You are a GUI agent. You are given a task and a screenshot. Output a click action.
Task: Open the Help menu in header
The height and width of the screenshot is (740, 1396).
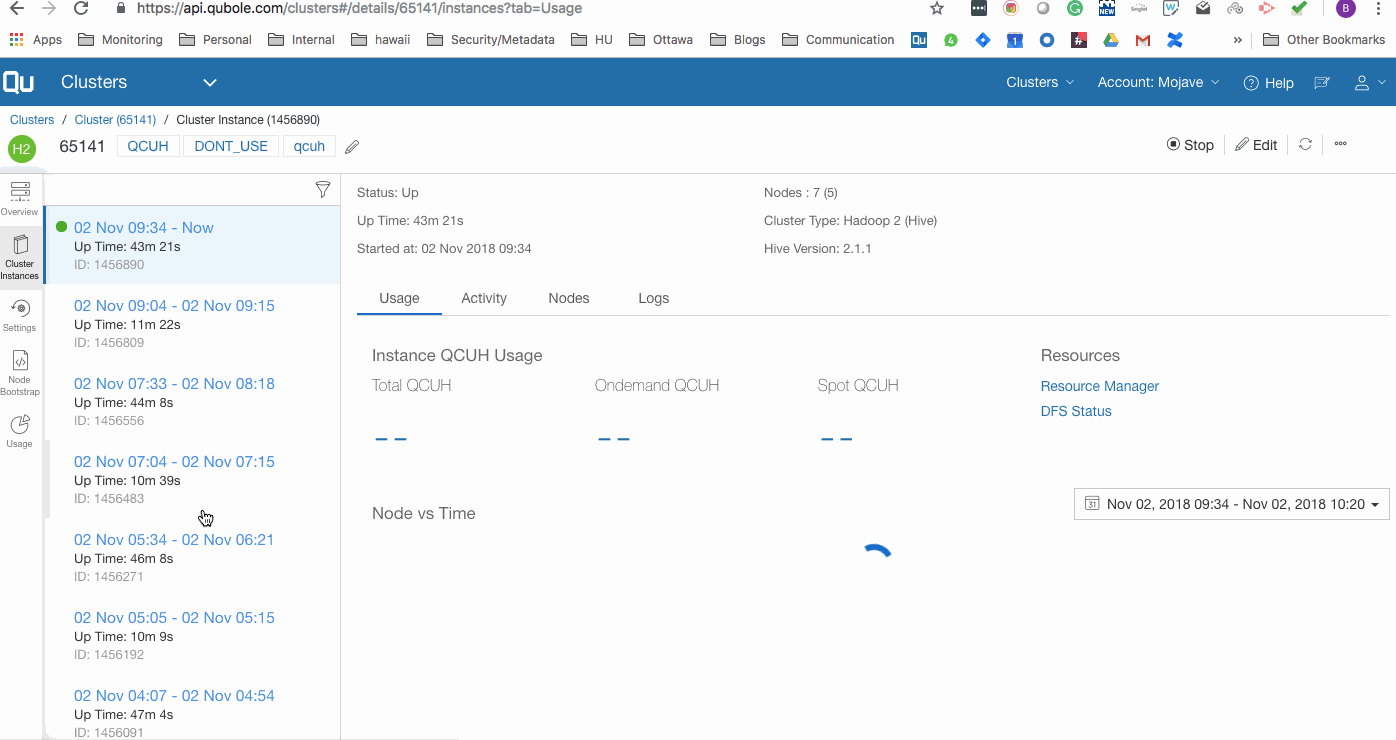[1268, 83]
